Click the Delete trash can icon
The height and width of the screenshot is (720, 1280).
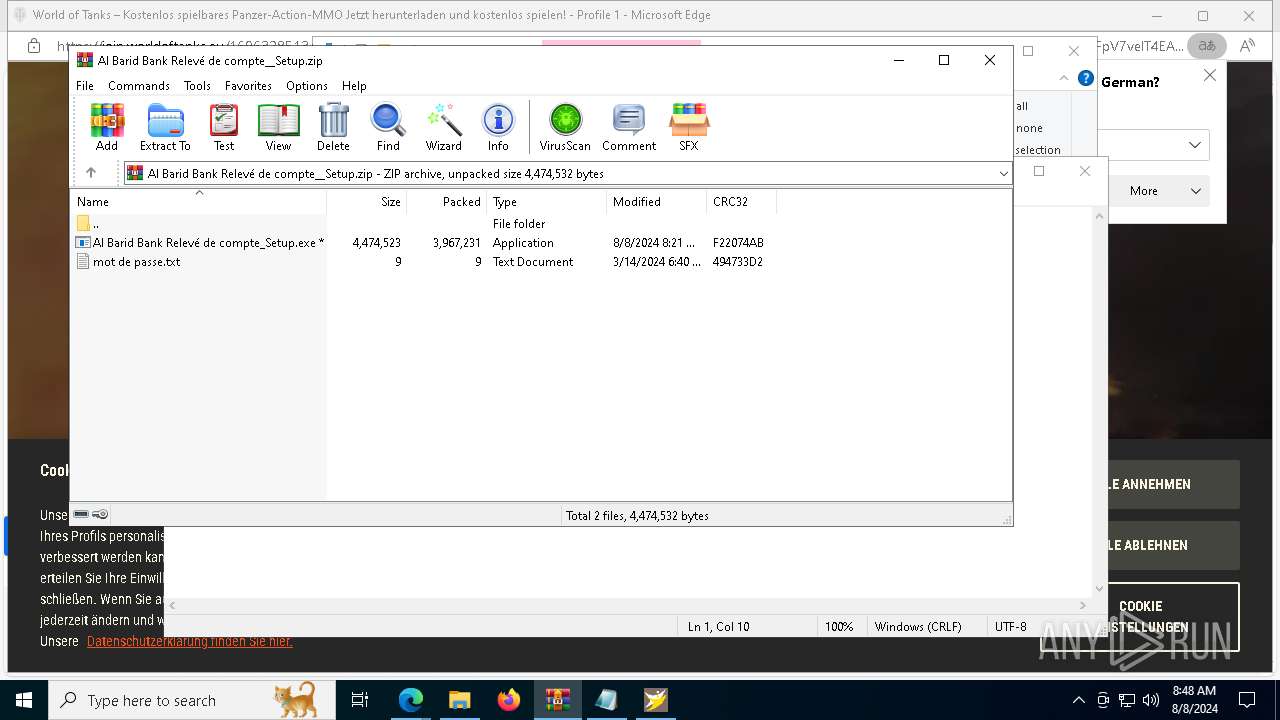[333, 127]
